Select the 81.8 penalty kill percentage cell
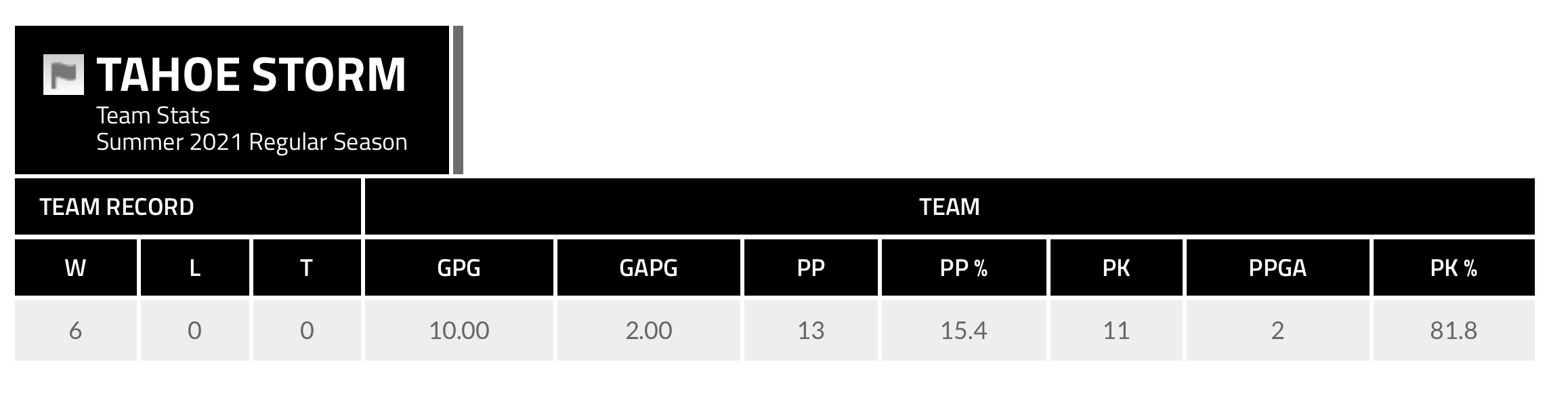This screenshot has height=398, width=1568. click(x=1453, y=330)
